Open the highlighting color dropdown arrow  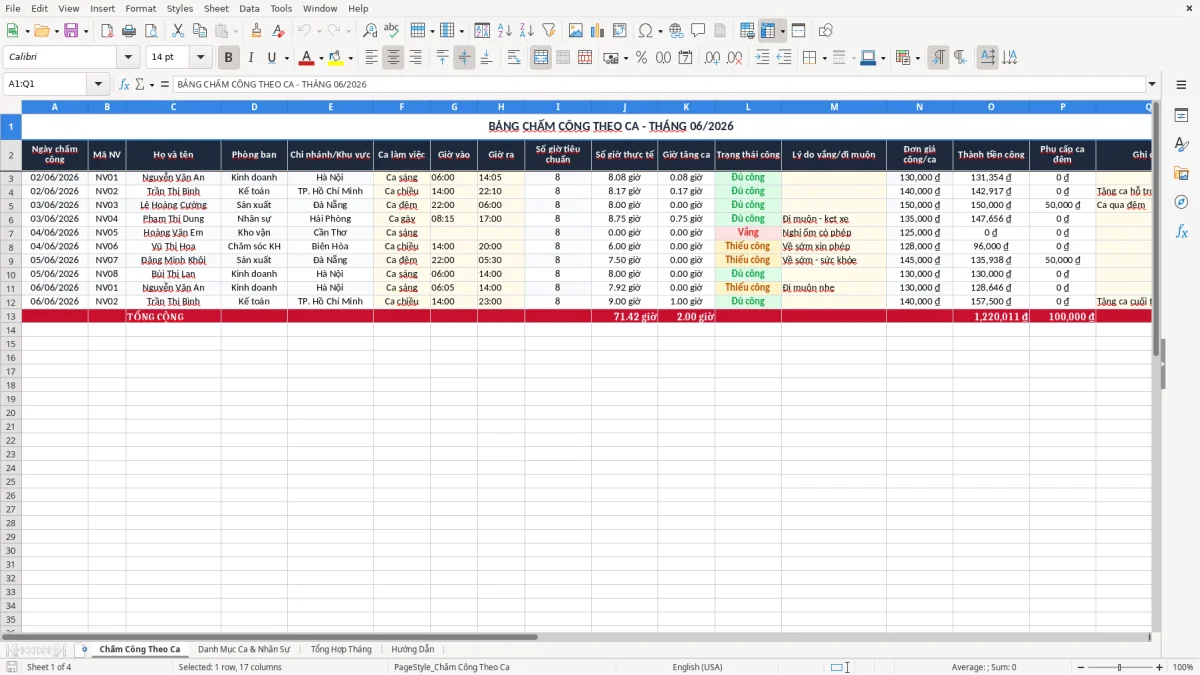350,58
